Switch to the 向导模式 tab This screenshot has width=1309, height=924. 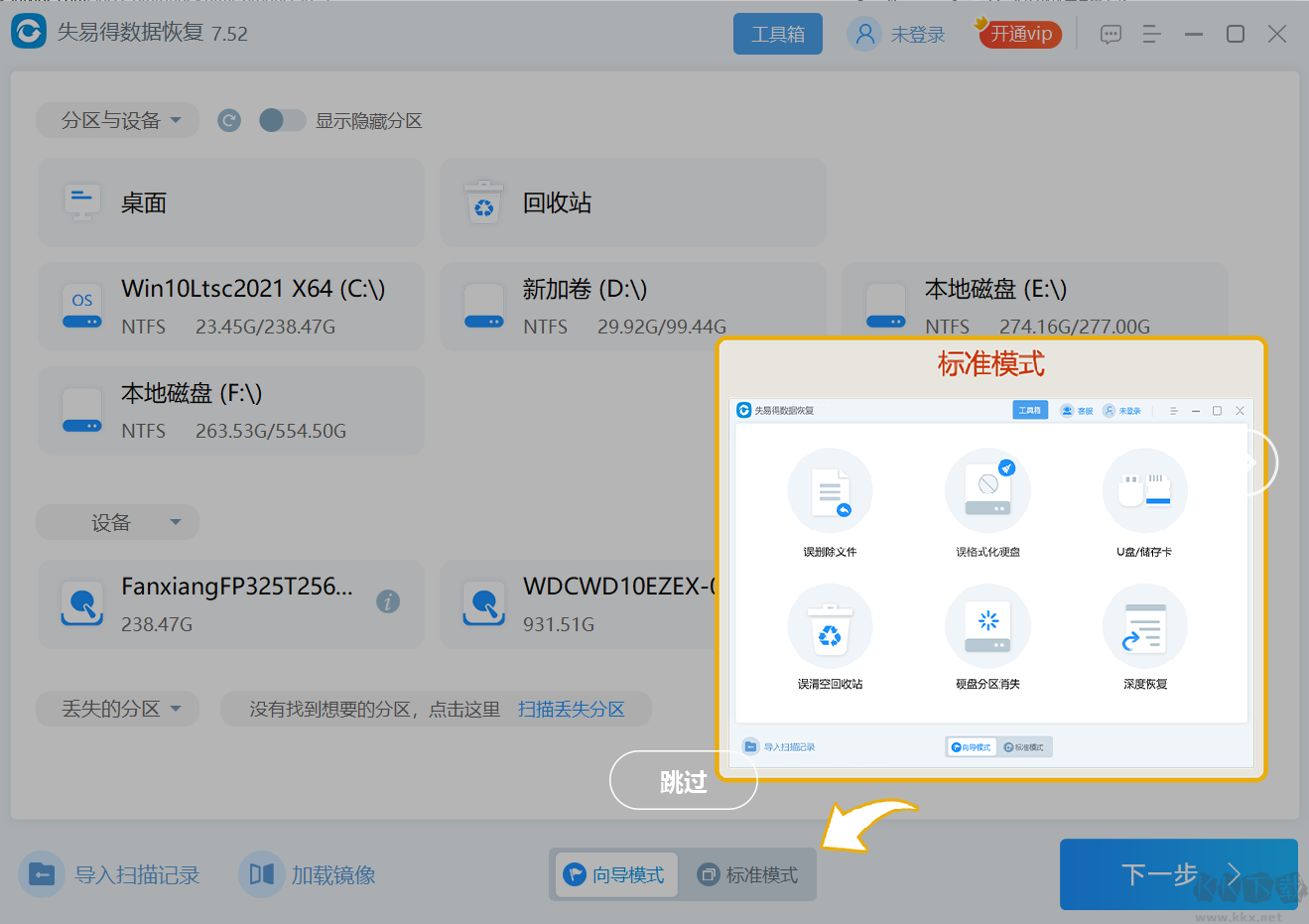616,874
